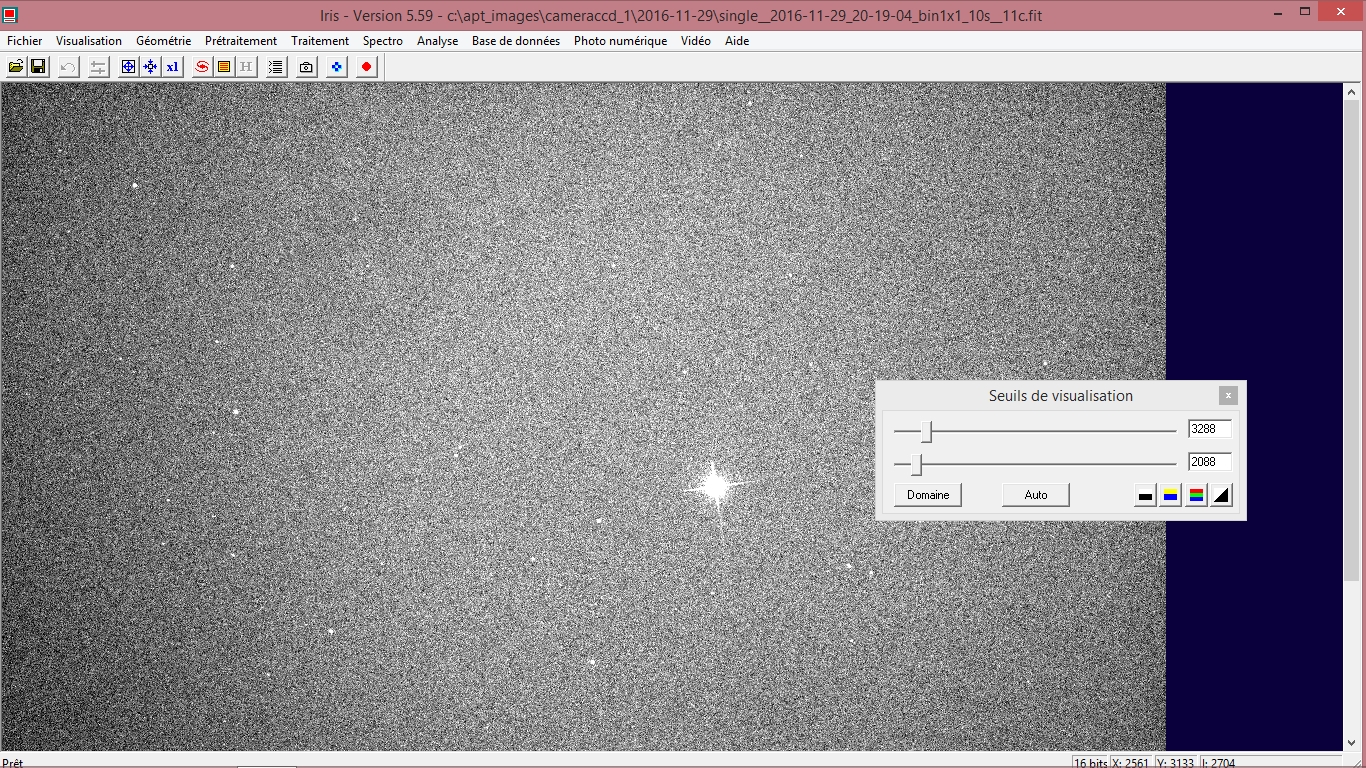1366x768 pixels.
Task: Open the Géométrie menu
Action: click(x=164, y=41)
